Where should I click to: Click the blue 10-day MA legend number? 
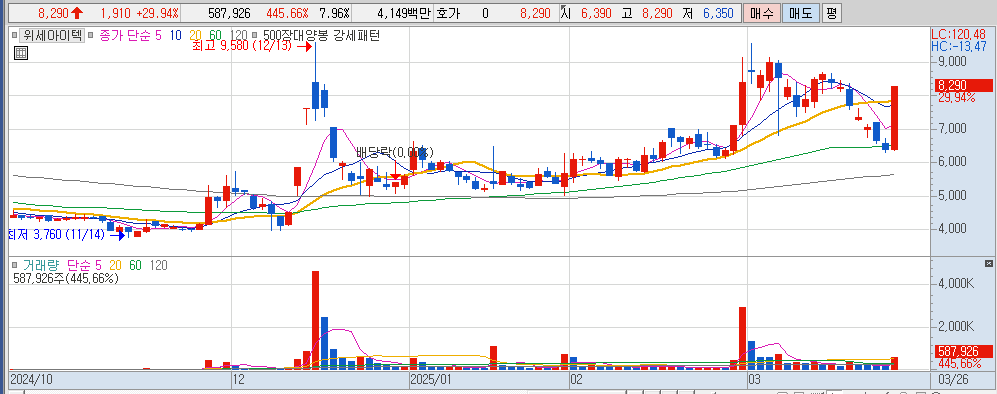(x=175, y=36)
